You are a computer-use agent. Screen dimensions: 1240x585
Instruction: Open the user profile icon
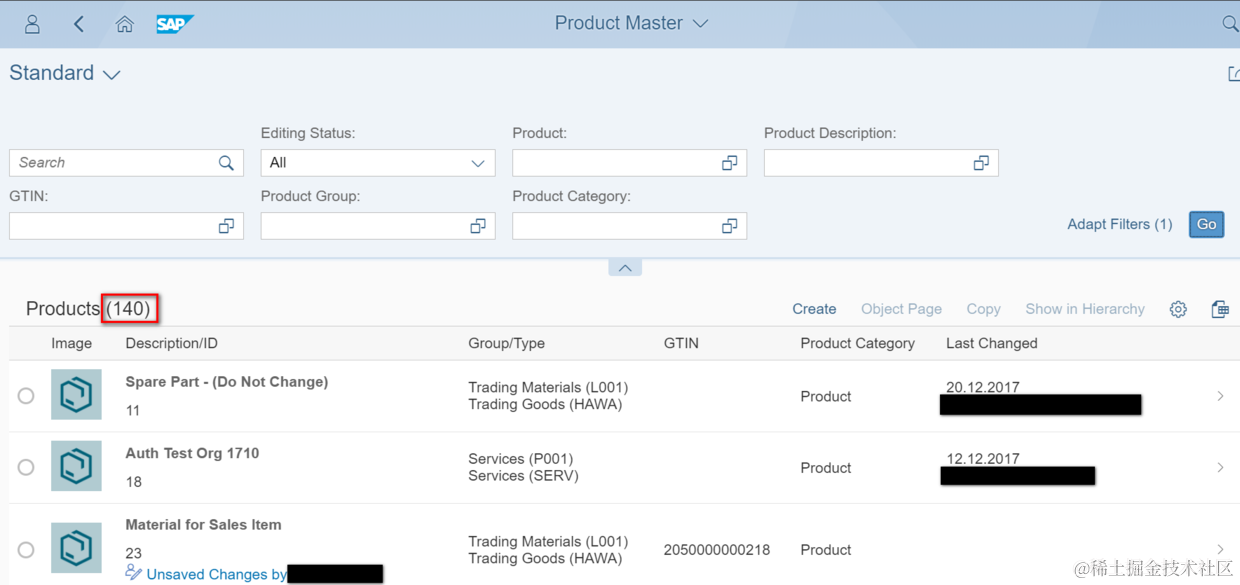[32, 24]
